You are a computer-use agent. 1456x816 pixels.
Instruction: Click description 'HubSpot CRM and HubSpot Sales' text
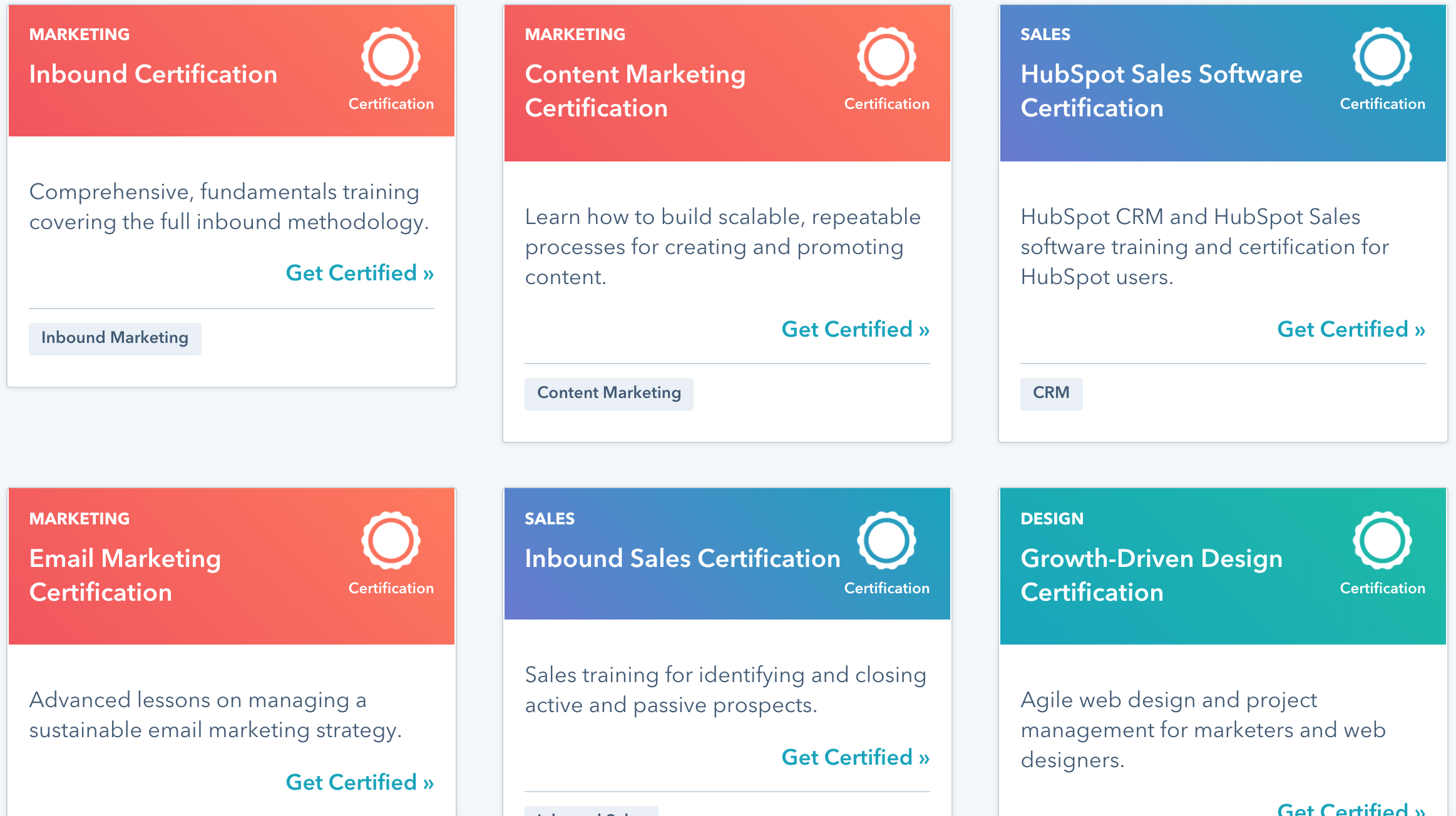pyautogui.click(x=1205, y=247)
